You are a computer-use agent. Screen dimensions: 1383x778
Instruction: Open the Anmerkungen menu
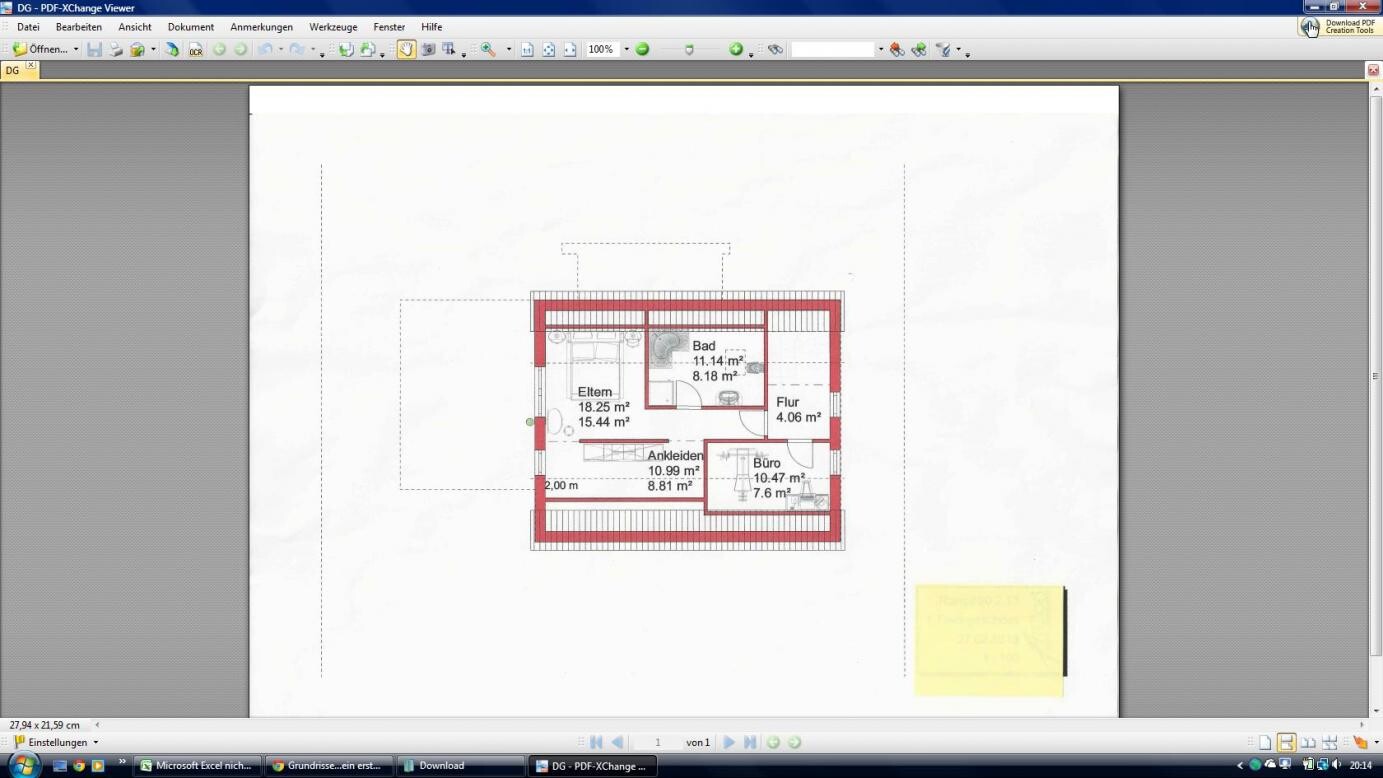(261, 27)
